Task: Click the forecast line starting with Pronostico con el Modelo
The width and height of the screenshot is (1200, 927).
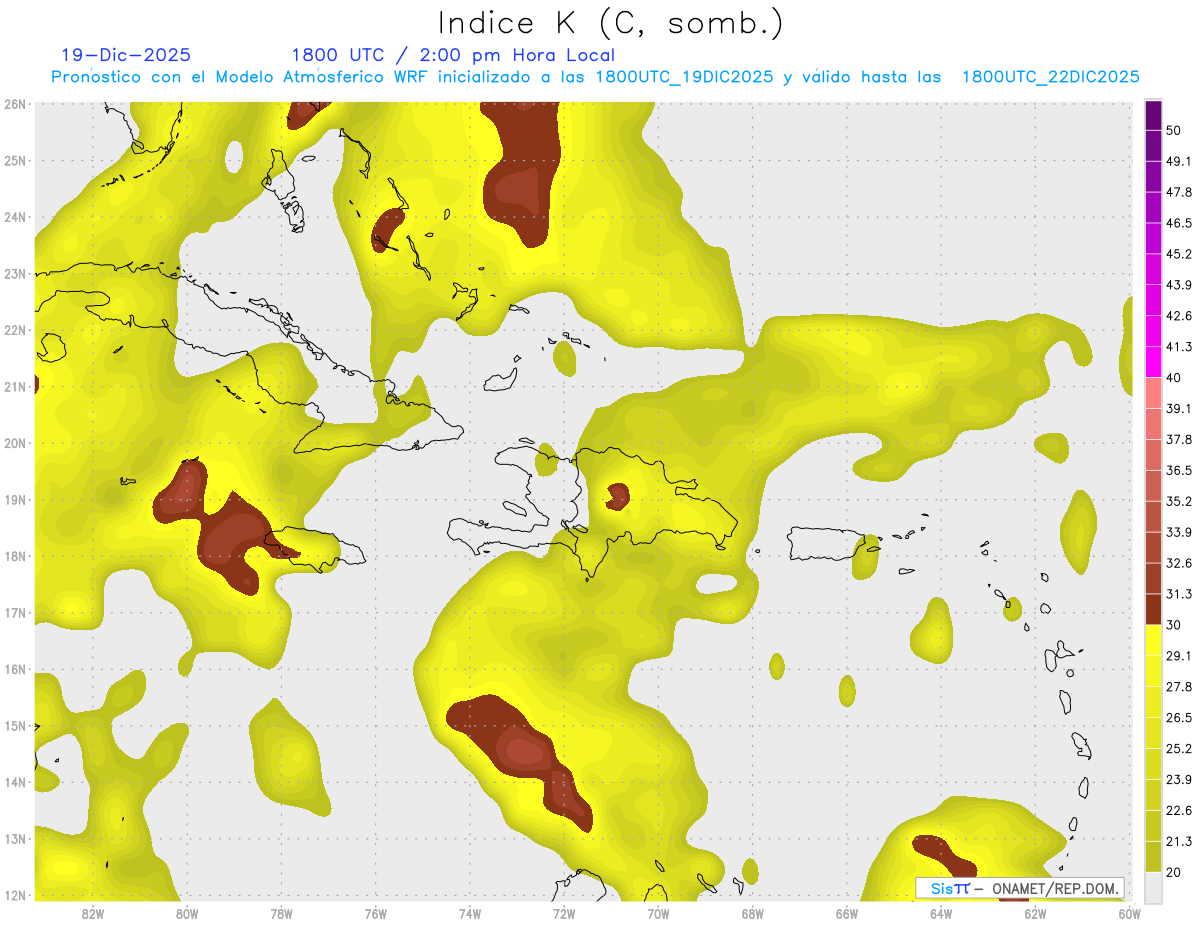Action: (595, 76)
